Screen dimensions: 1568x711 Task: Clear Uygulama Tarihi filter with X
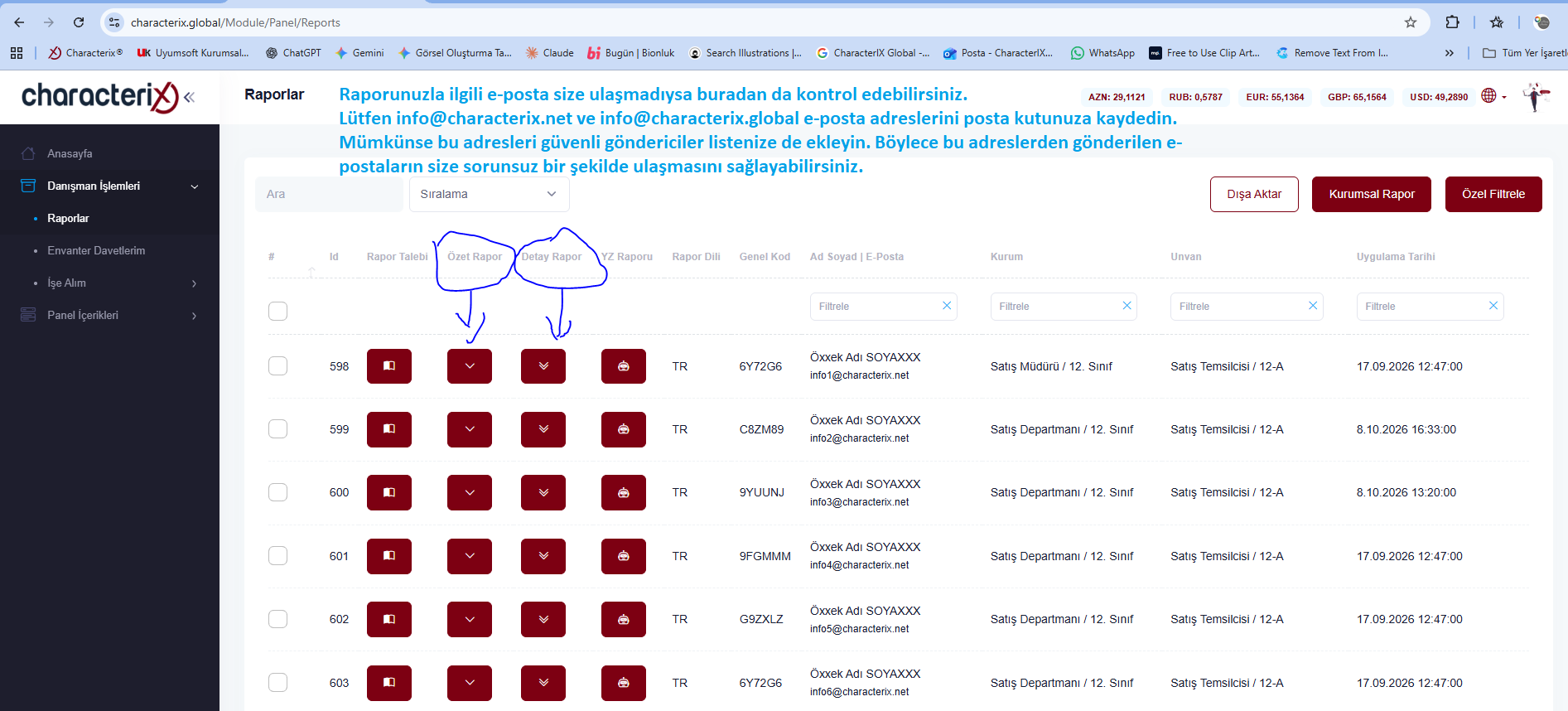pyautogui.click(x=1493, y=306)
